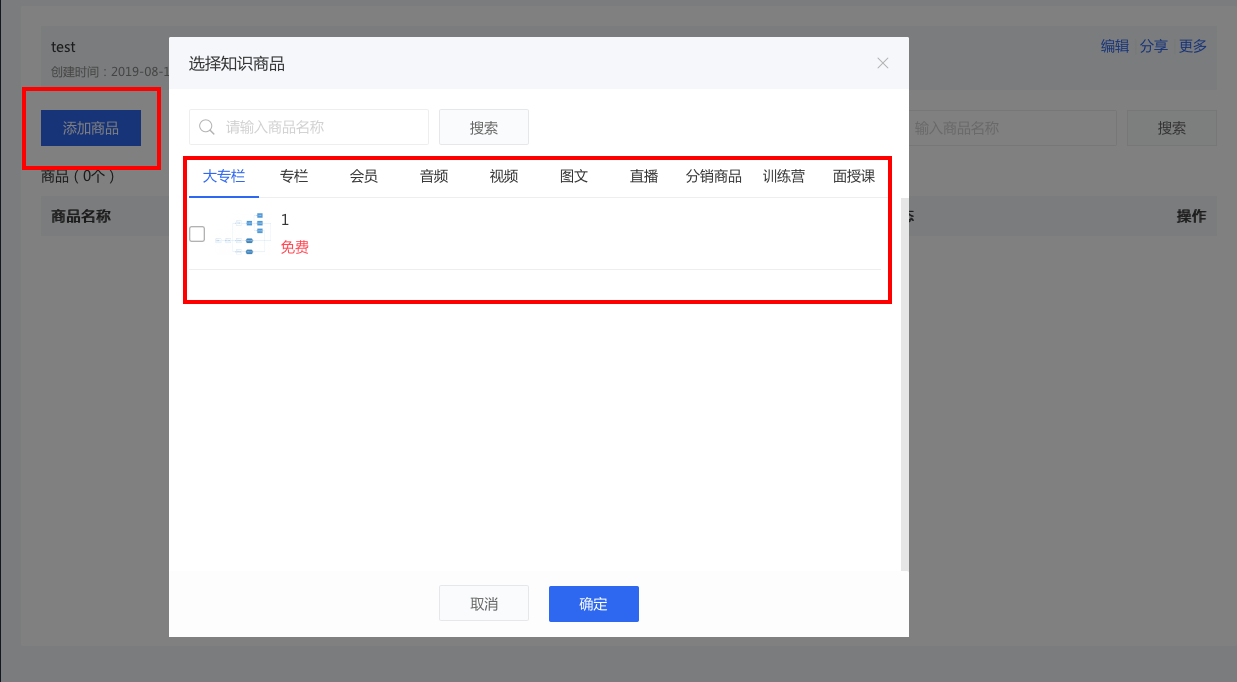The width and height of the screenshot is (1237, 682).
Task: Open the 会员 tab
Action: [364, 176]
